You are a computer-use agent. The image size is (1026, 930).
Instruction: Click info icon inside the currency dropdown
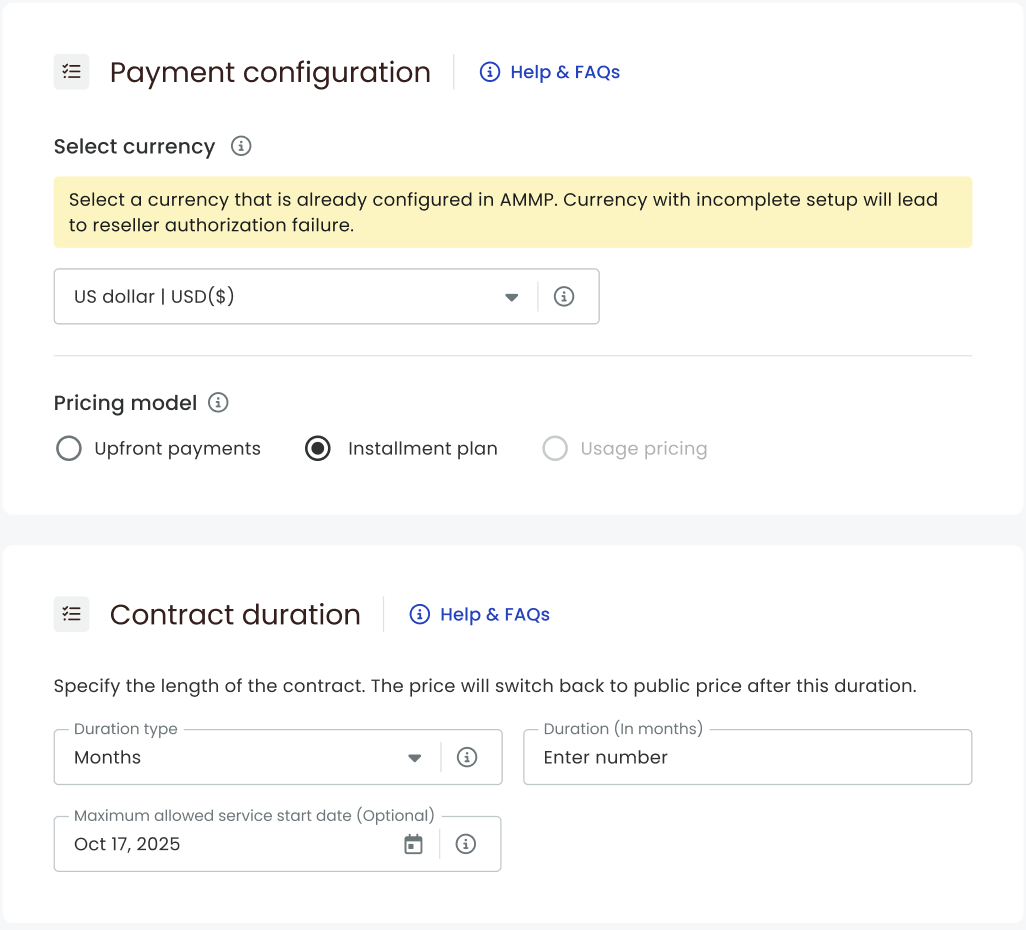click(x=564, y=296)
